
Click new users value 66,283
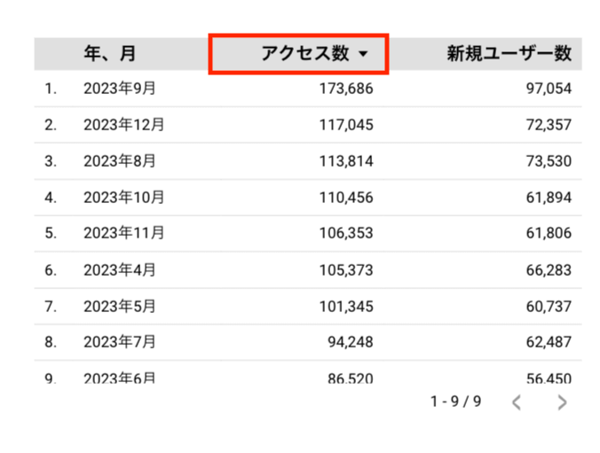tap(549, 270)
